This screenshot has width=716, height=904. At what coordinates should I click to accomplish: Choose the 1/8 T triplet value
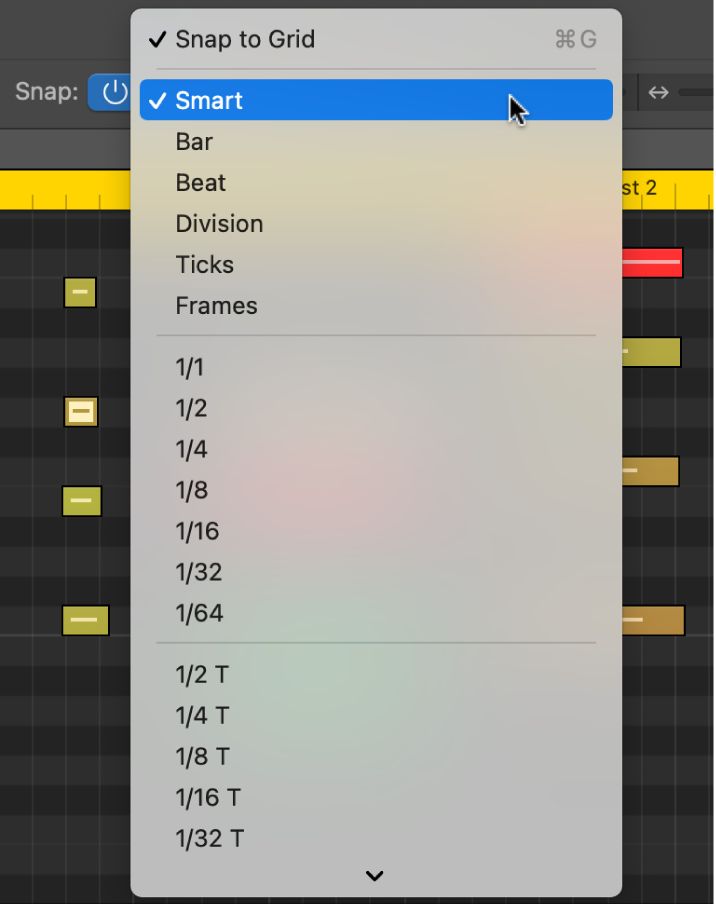(202, 757)
